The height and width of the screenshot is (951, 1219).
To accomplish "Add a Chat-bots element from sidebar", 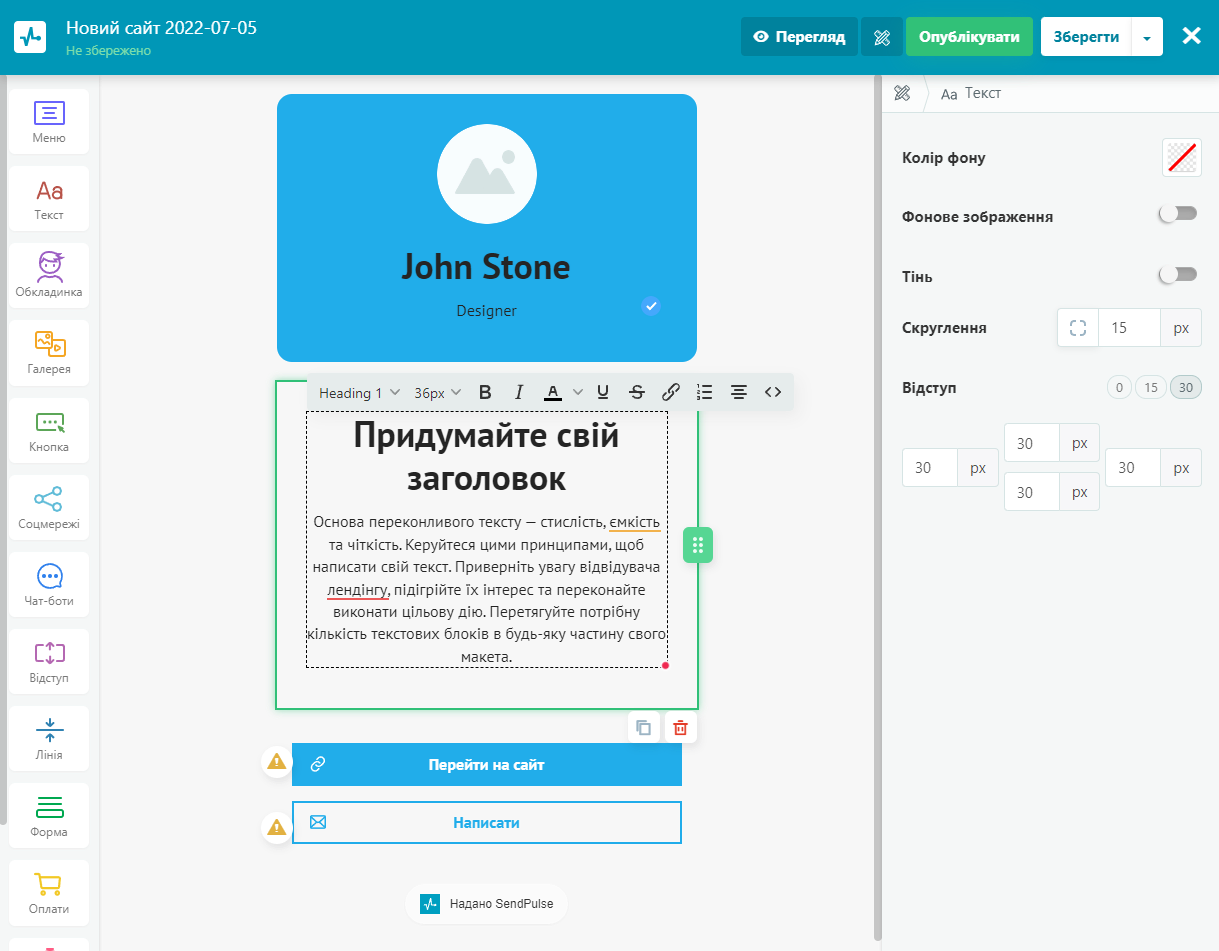I will 49,585.
